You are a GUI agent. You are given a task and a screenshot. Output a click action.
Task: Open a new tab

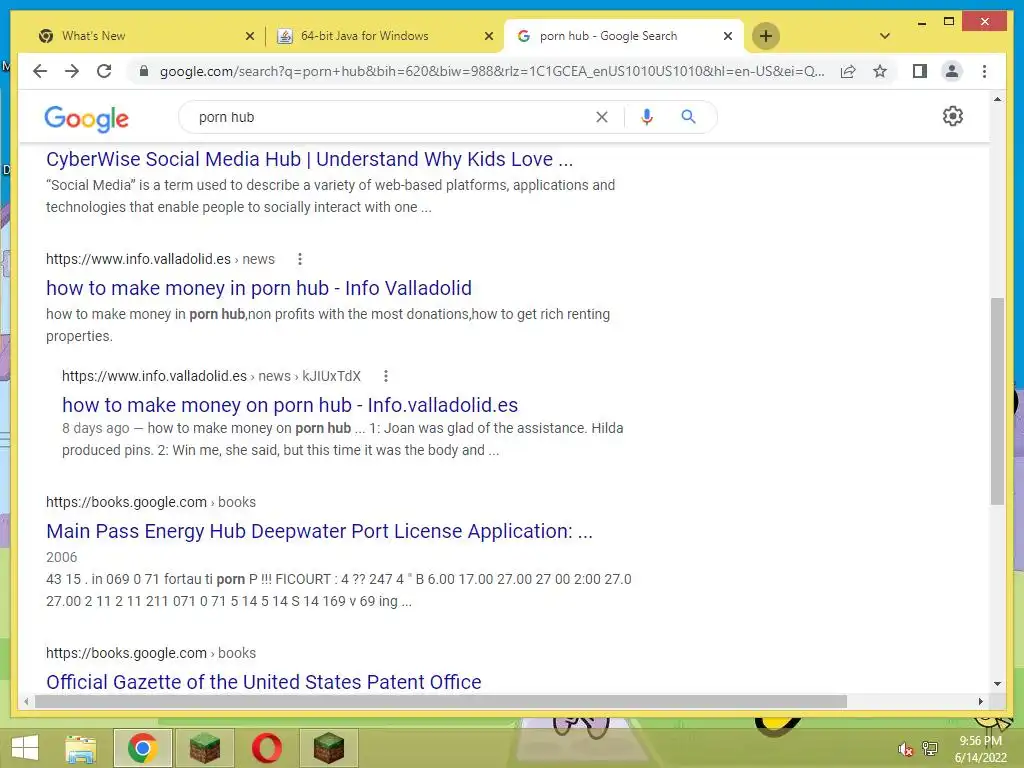765,36
